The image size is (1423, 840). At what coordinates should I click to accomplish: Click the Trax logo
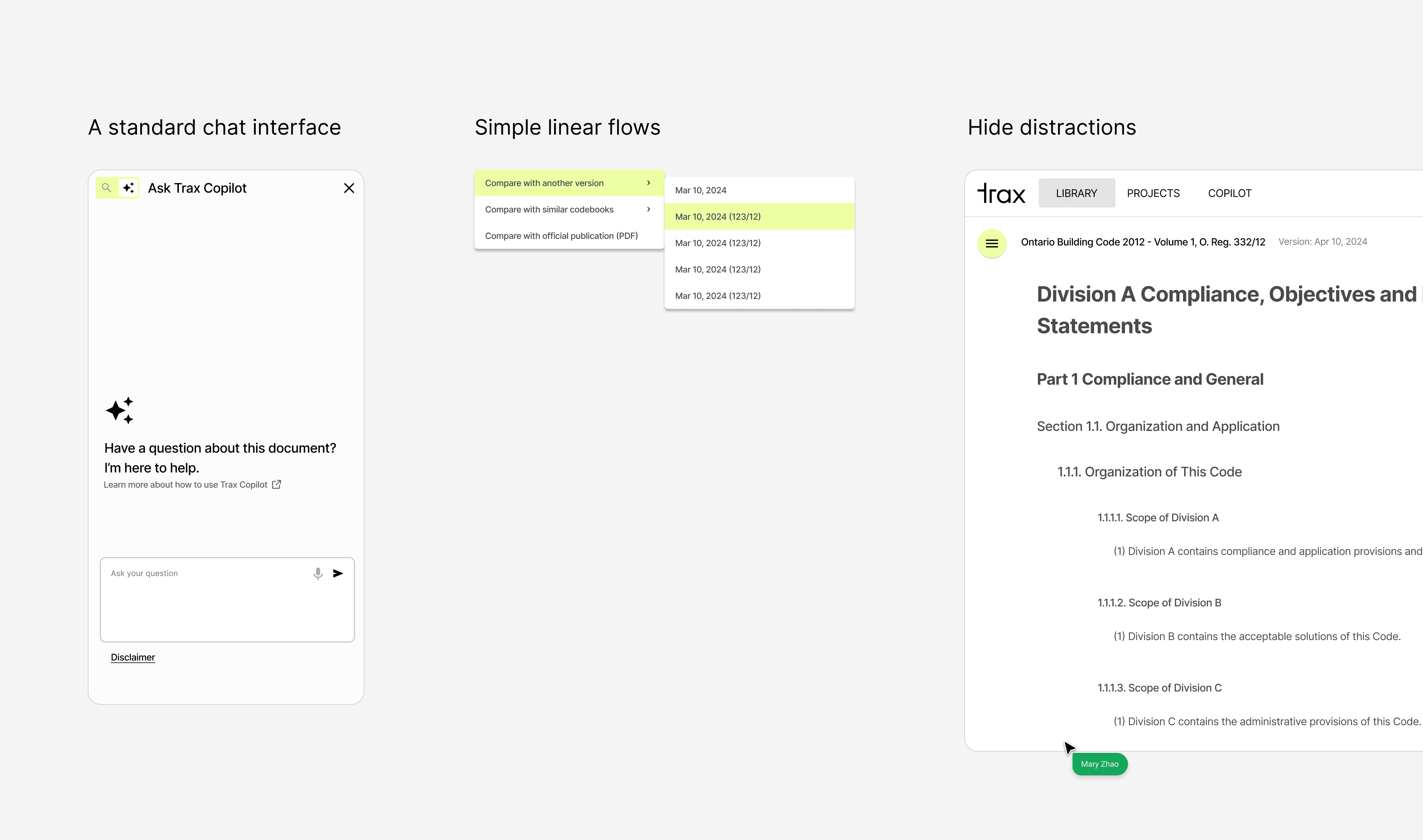pyautogui.click(x=1001, y=194)
